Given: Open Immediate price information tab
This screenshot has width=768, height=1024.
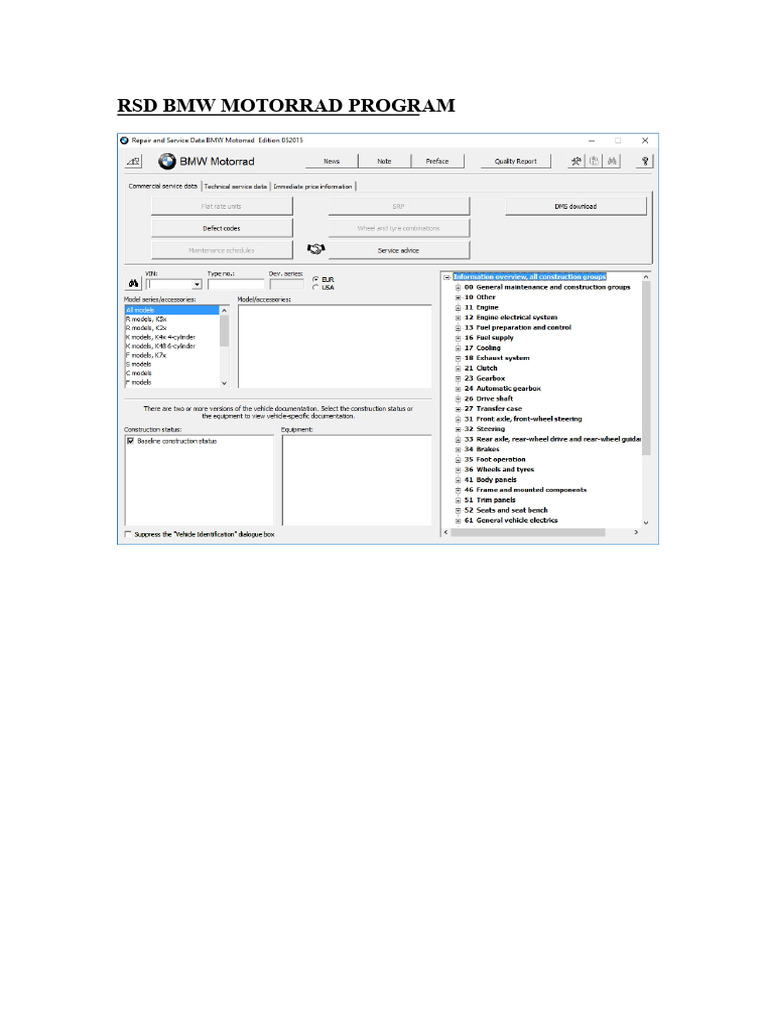Looking at the screenshot, I should click(313, 186).
